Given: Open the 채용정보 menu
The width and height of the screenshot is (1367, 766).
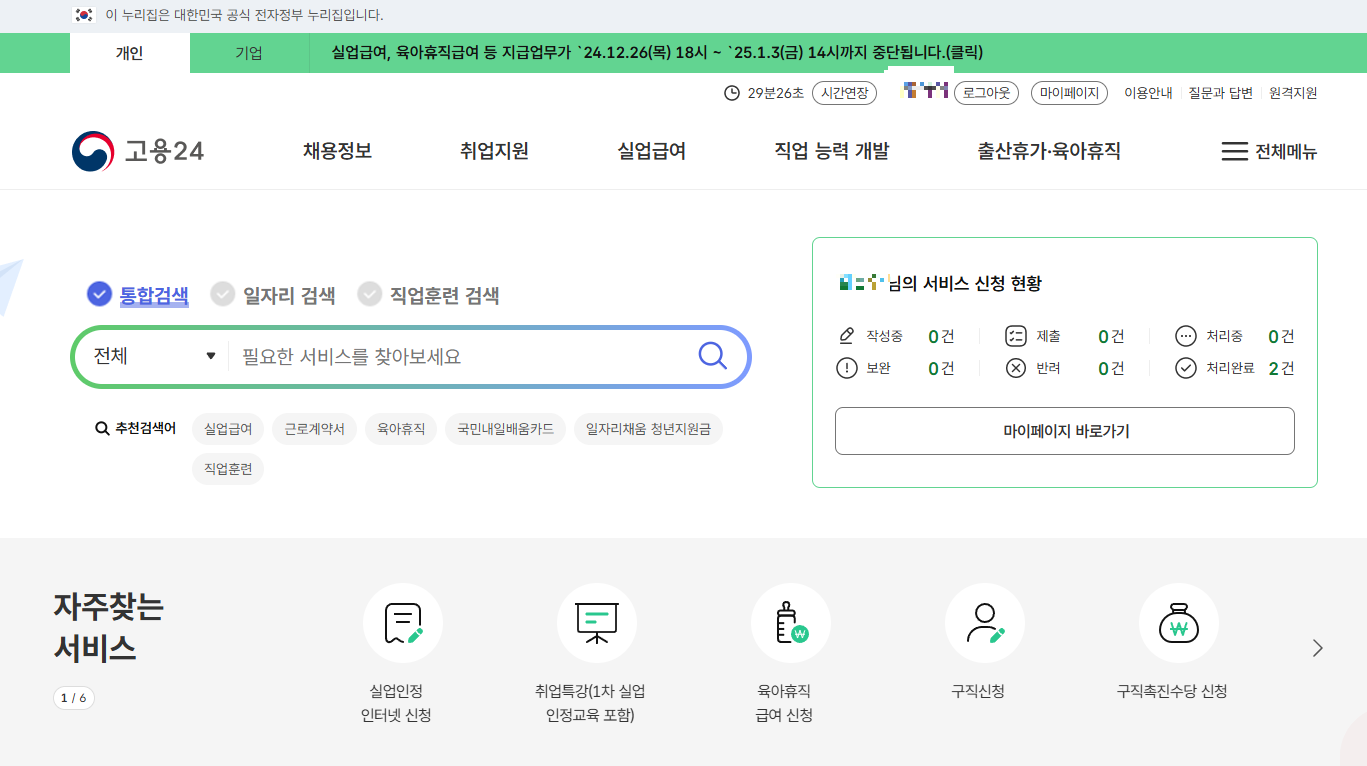Looking at the screenshot, I should coord(338,152).
